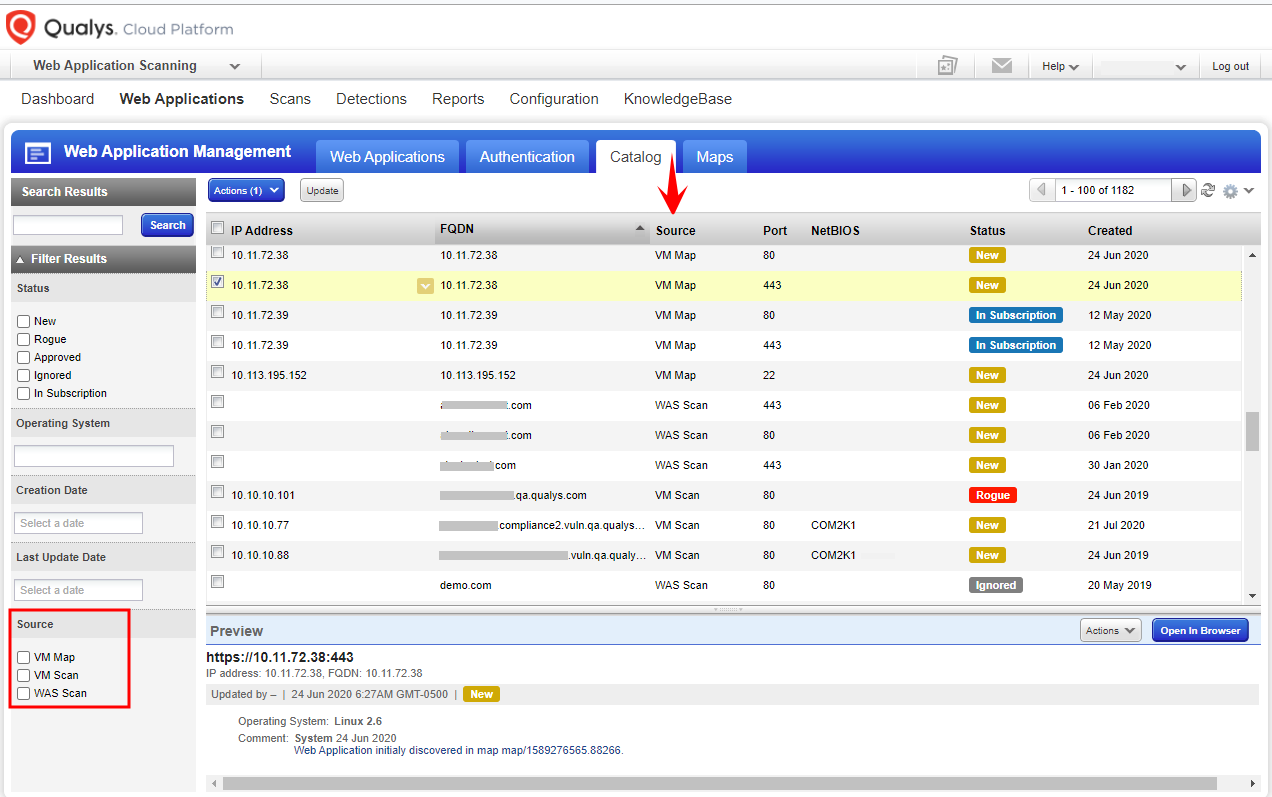
Task: Go to the previous page of results
Action: 1042,190
